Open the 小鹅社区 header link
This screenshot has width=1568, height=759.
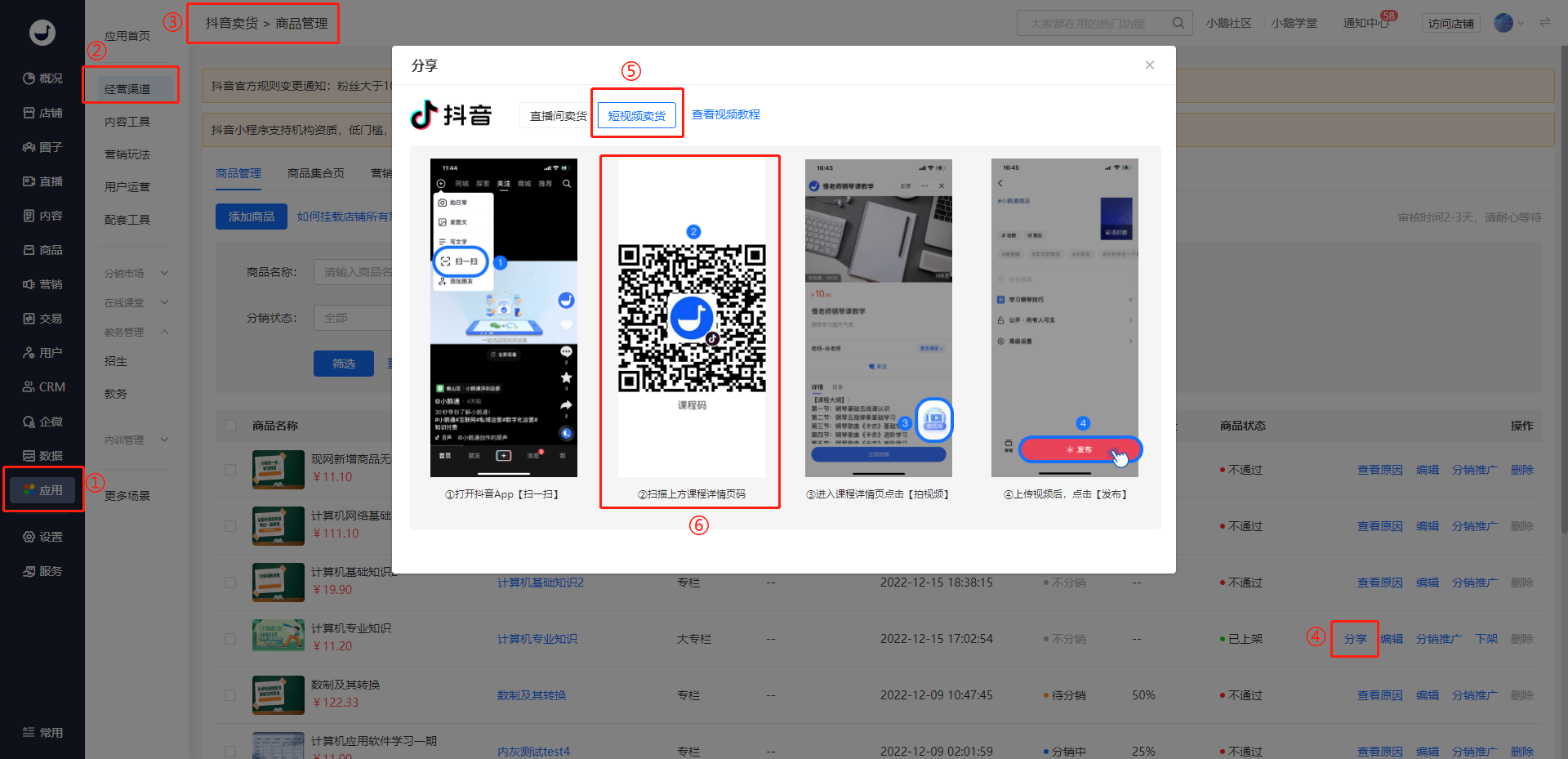point(1229,23)
